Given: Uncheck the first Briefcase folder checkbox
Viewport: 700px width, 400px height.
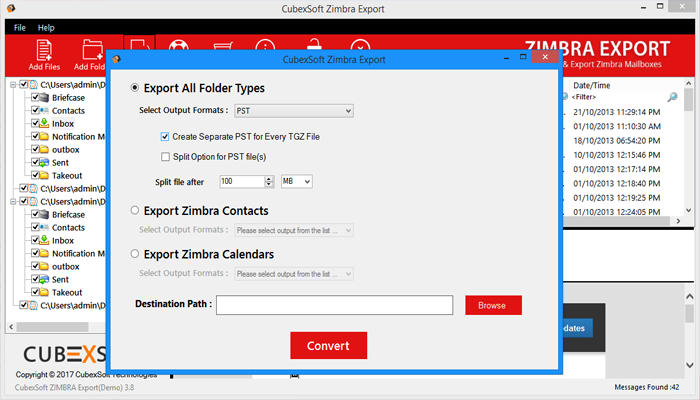Looking at the screenshot, I should coord(35,97).
